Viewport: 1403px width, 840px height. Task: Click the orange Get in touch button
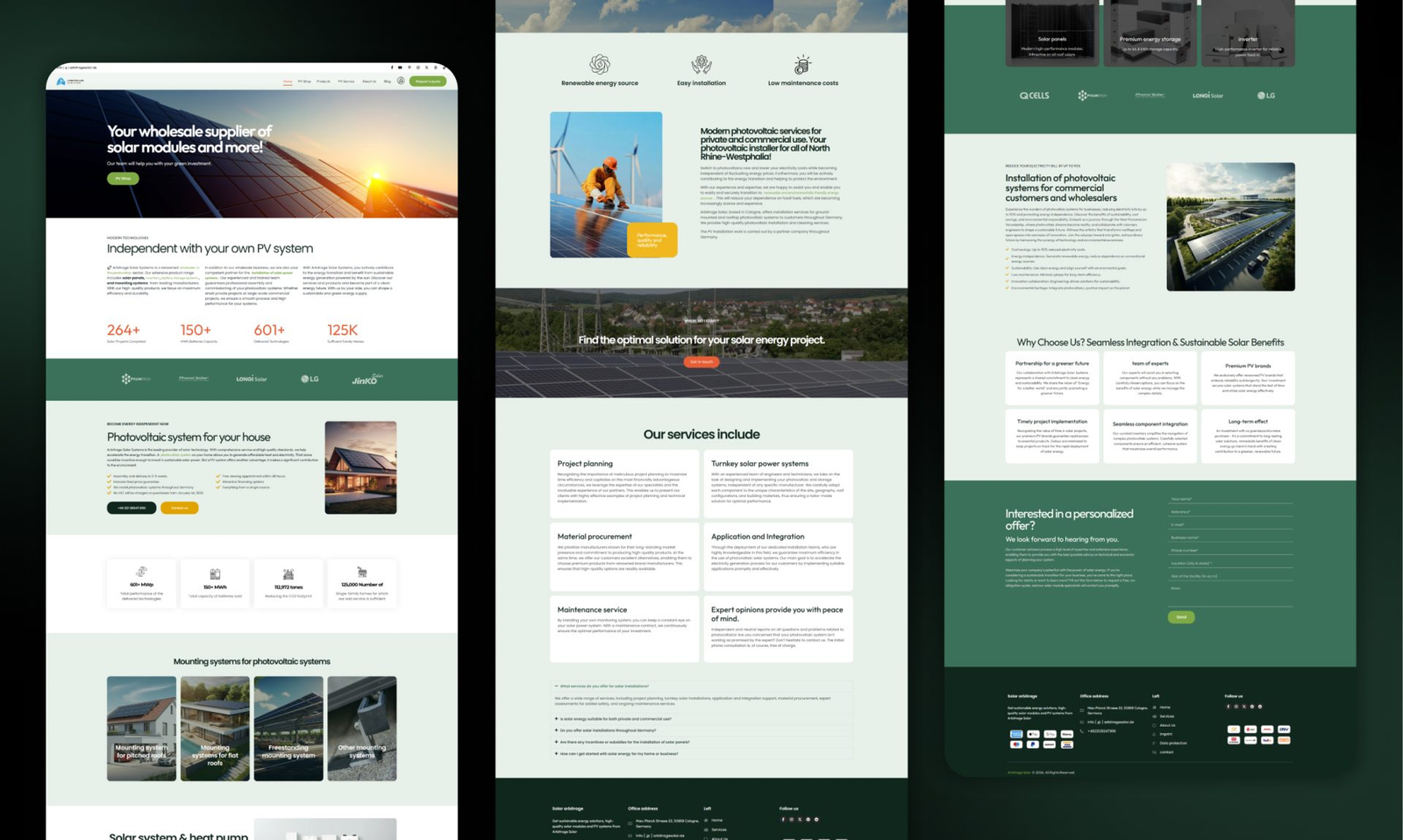701,362
